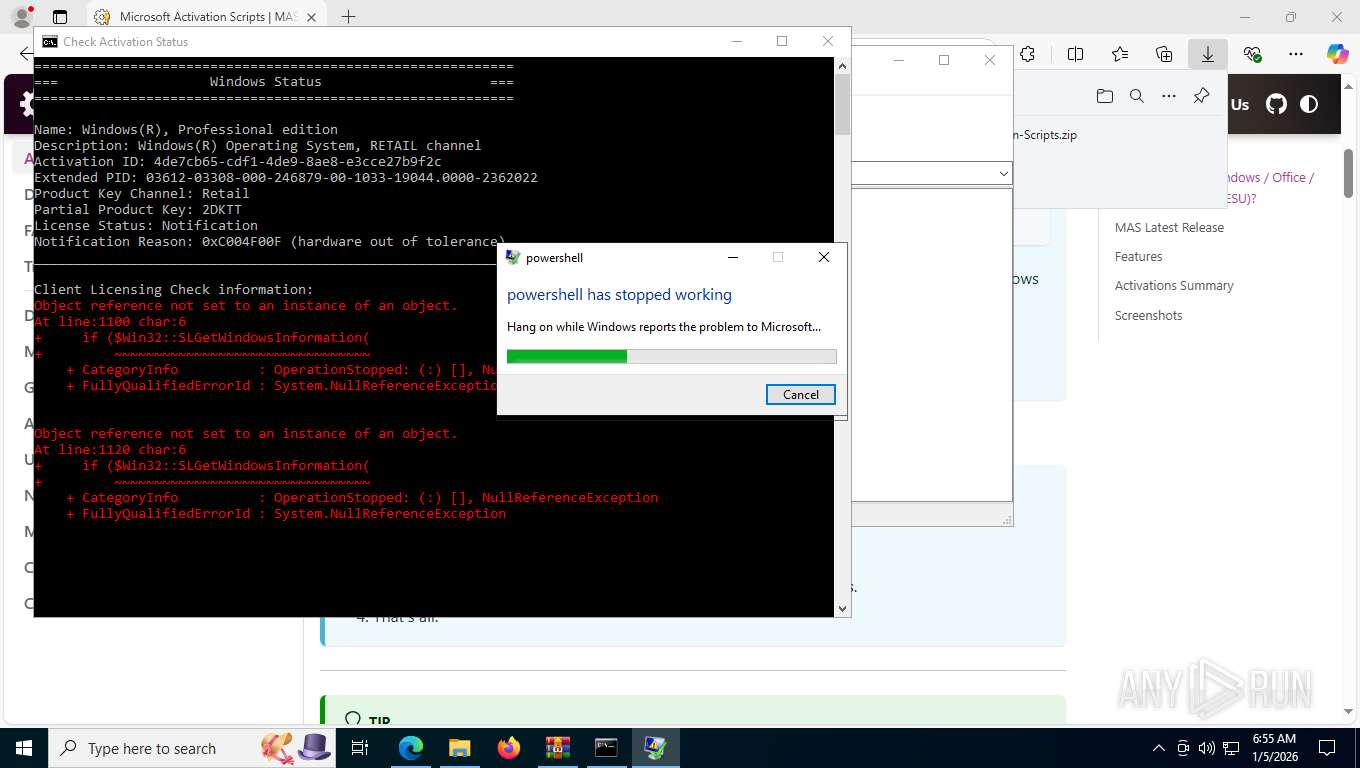The width and height of the screenshot is (1360, 768).
Task: Click Edge Downloads arrow icon
Action: 1208,54
